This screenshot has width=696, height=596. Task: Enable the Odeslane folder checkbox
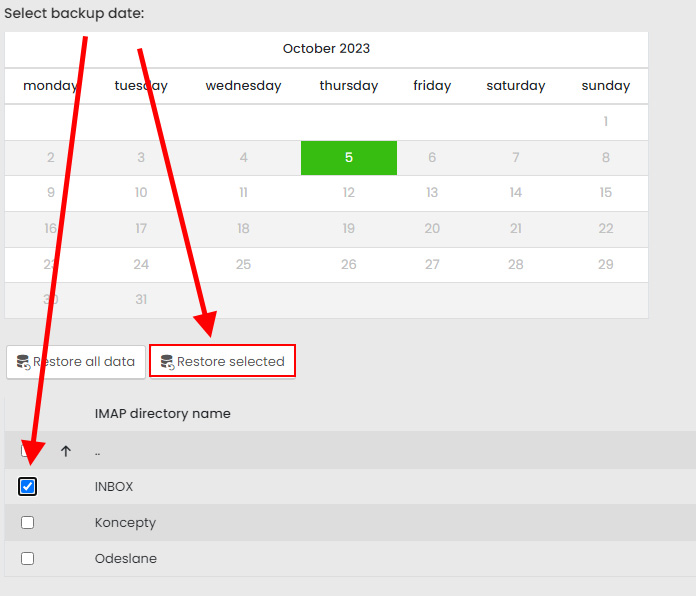tap(28, 559)
